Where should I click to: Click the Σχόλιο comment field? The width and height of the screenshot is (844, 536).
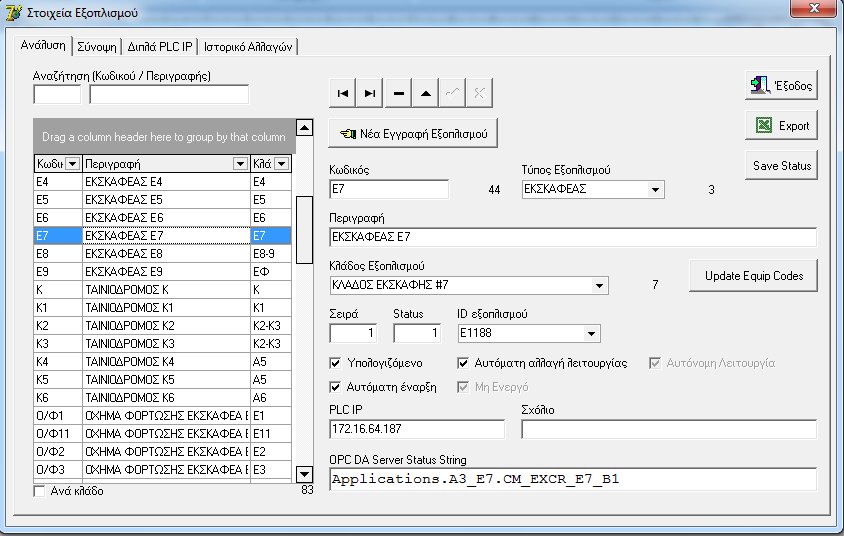click(x=669, y=429)
